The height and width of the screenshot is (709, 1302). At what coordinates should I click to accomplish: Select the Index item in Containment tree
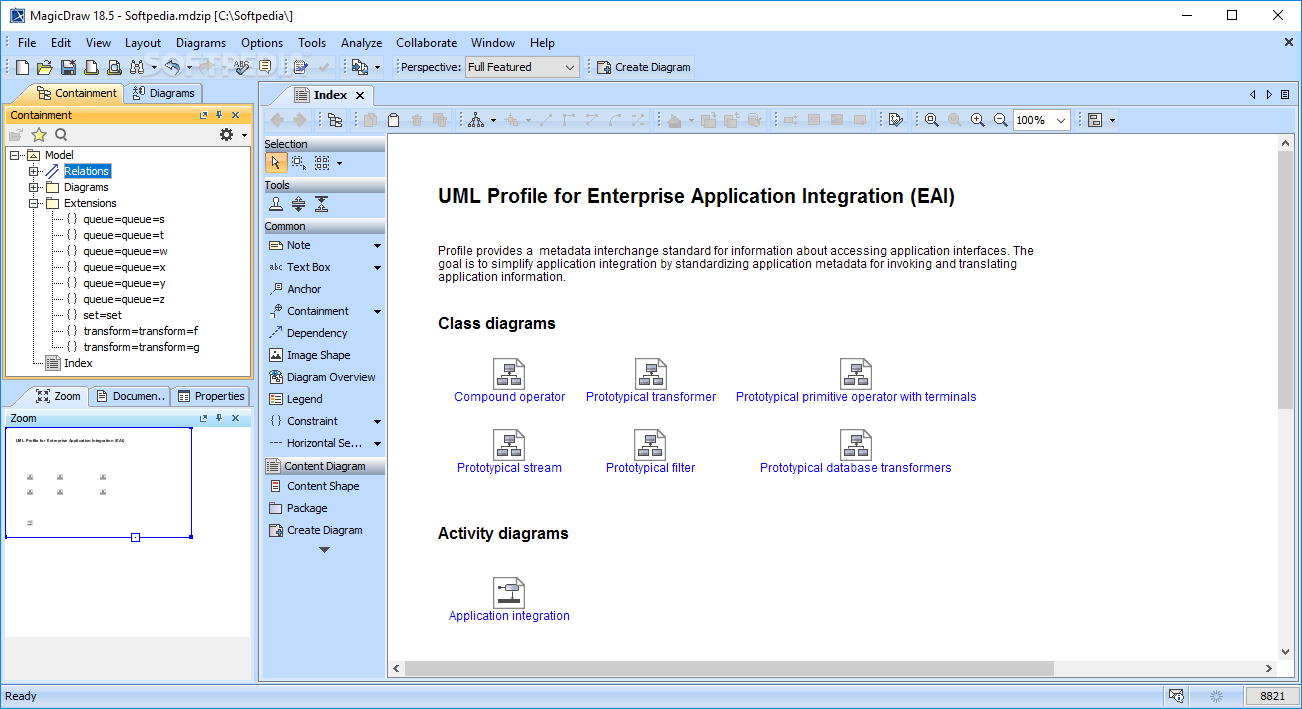point(78,363)
